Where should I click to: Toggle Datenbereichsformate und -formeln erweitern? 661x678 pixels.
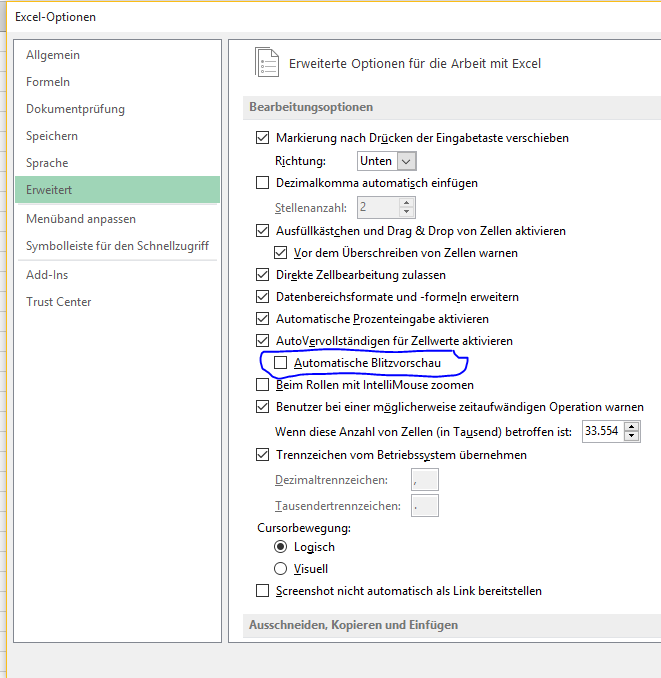262,297
